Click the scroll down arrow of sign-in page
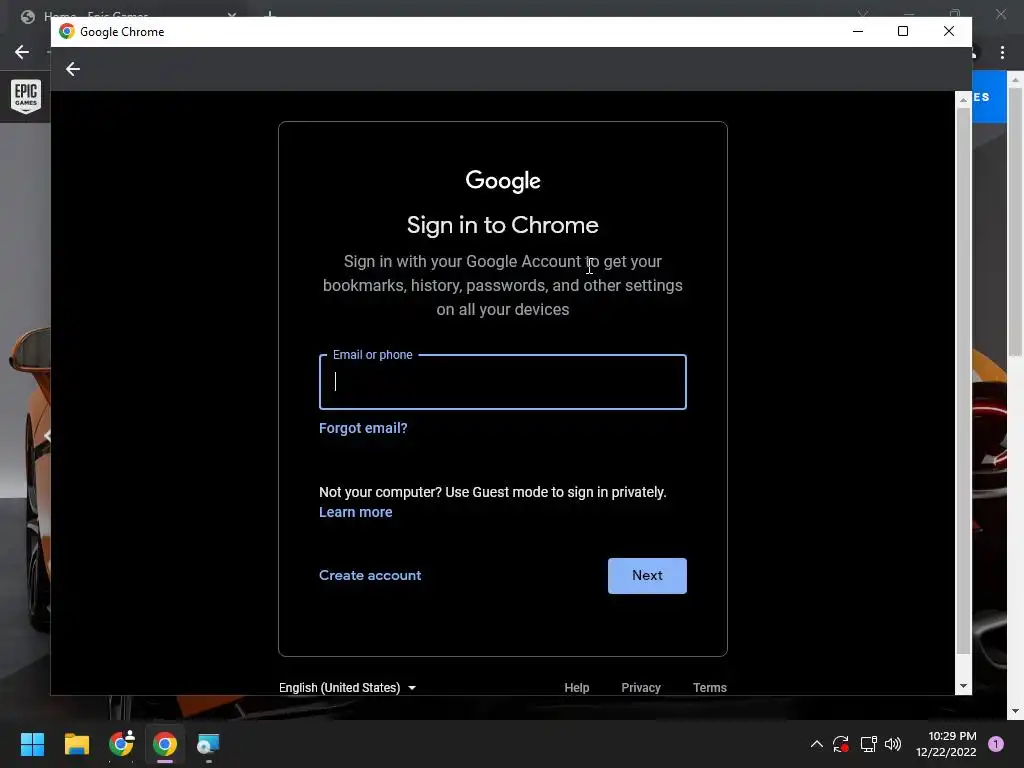 click(963, 686)
